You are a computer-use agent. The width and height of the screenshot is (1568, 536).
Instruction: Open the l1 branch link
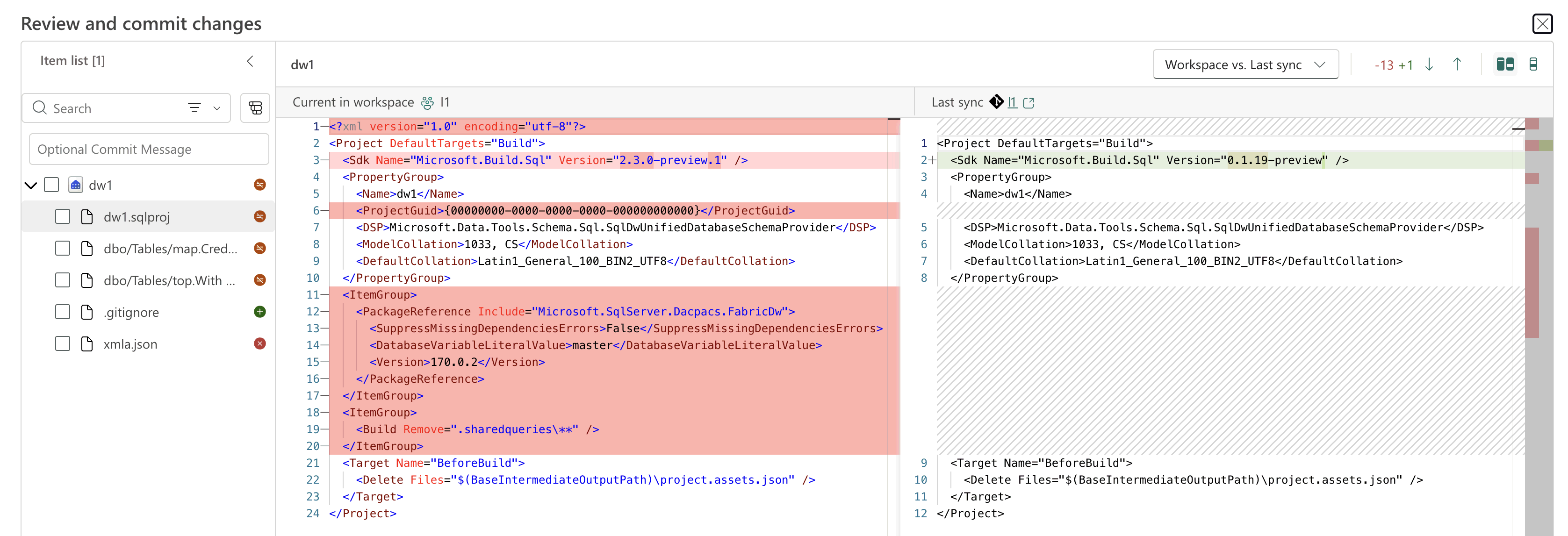pos(1013,102)
